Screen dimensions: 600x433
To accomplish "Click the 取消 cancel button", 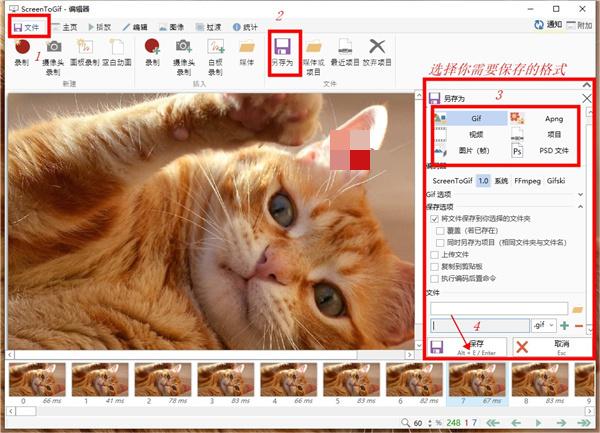I will tap(552, 347).
